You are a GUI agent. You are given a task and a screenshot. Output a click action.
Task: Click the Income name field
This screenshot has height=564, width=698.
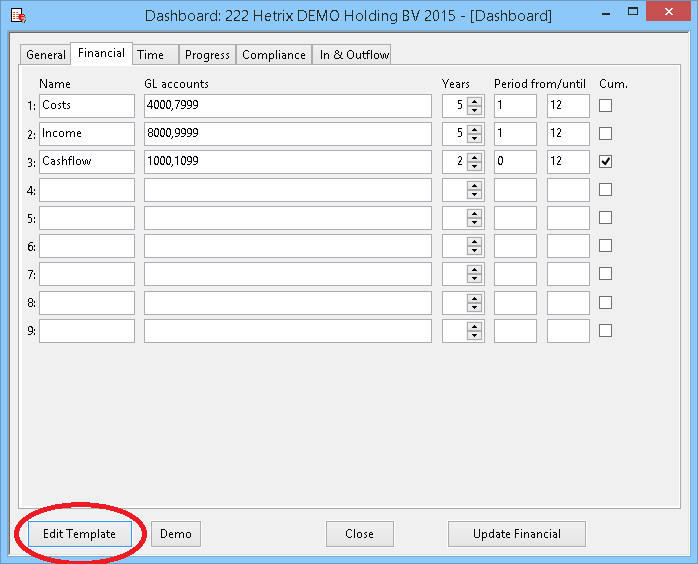(87, 134)
